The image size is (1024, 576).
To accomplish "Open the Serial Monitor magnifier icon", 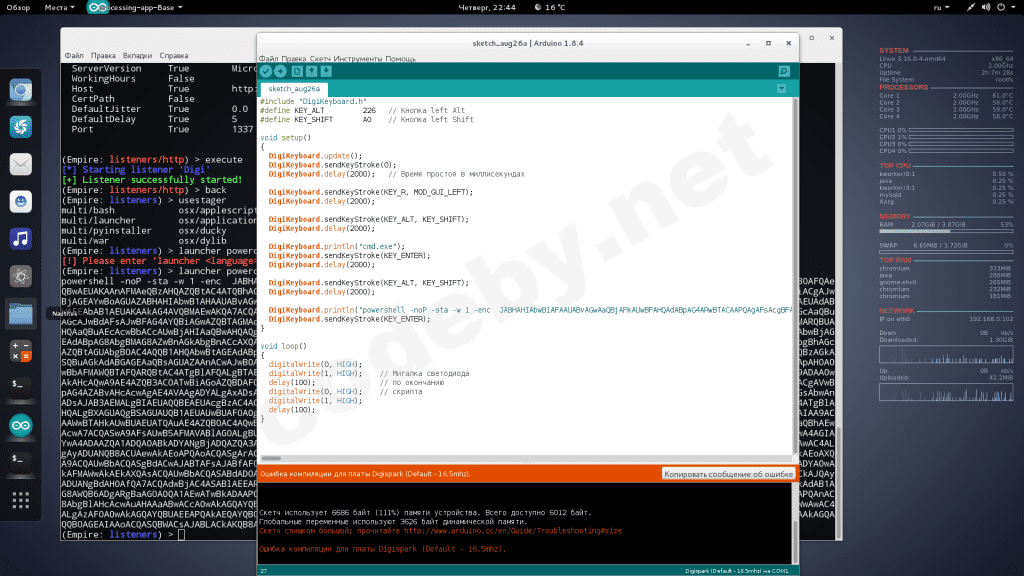I will [784, 71].
